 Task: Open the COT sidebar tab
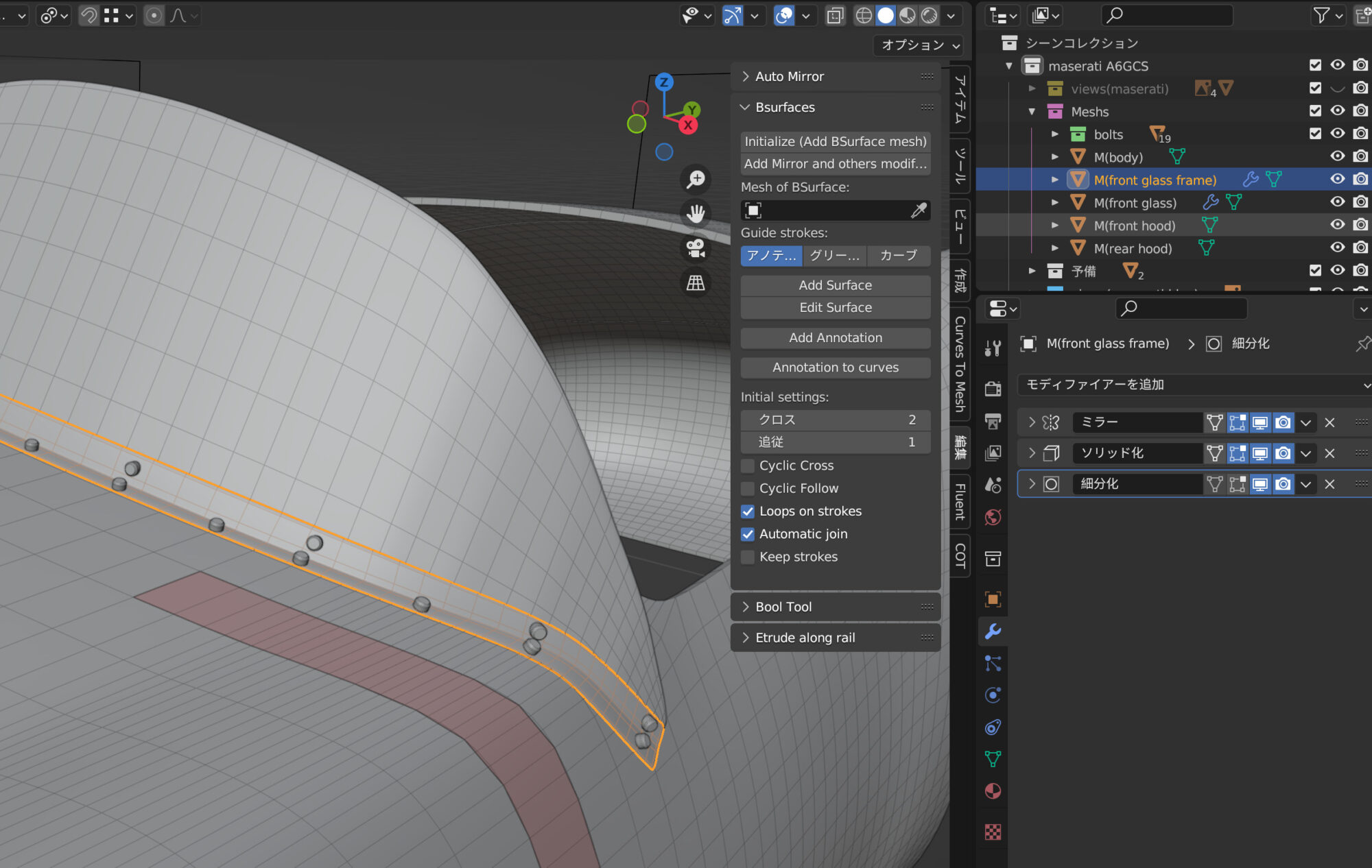(960, 556)
